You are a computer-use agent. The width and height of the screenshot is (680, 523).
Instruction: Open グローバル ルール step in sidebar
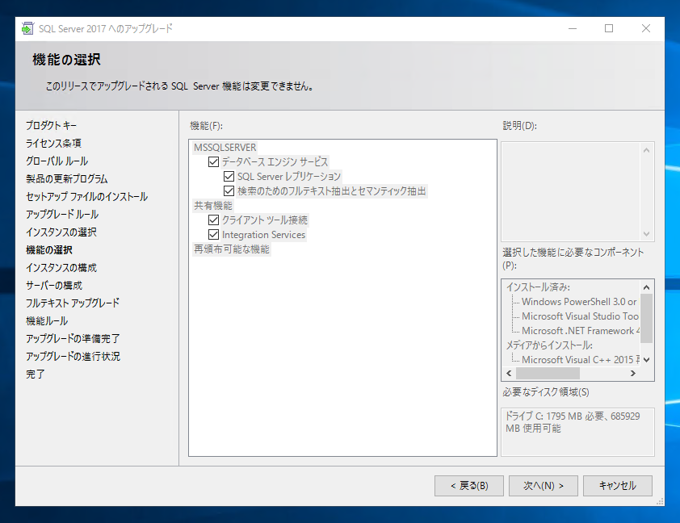(57, 161)
